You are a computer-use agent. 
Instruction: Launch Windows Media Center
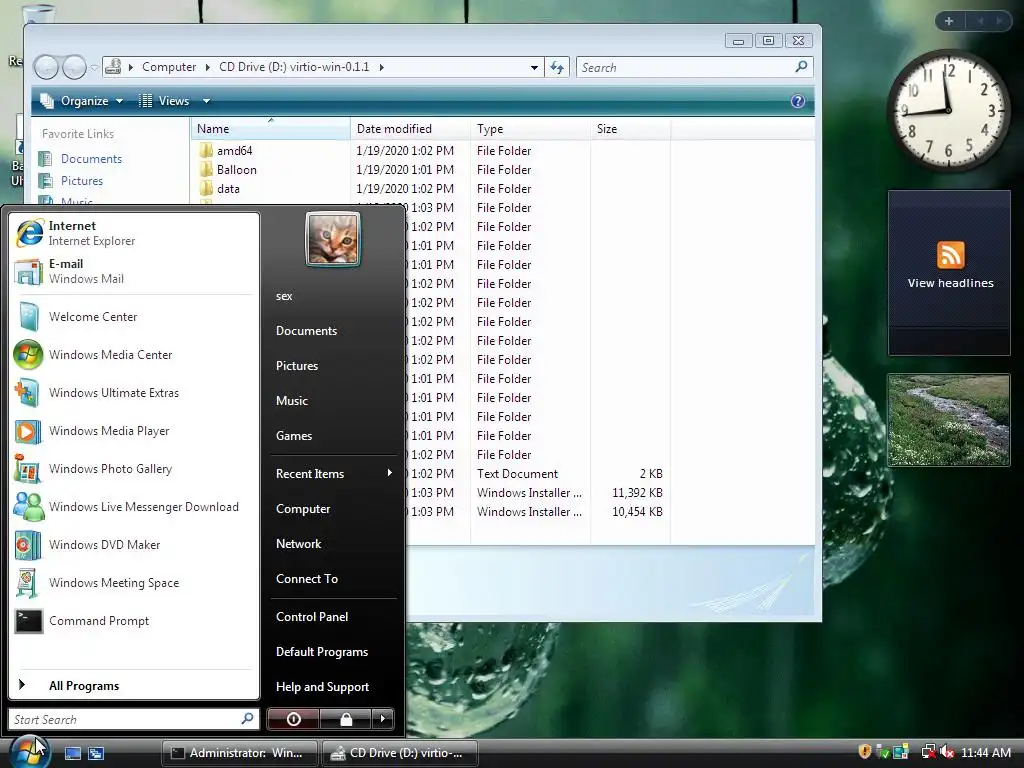pyautogui.click(x=134, y=355)
